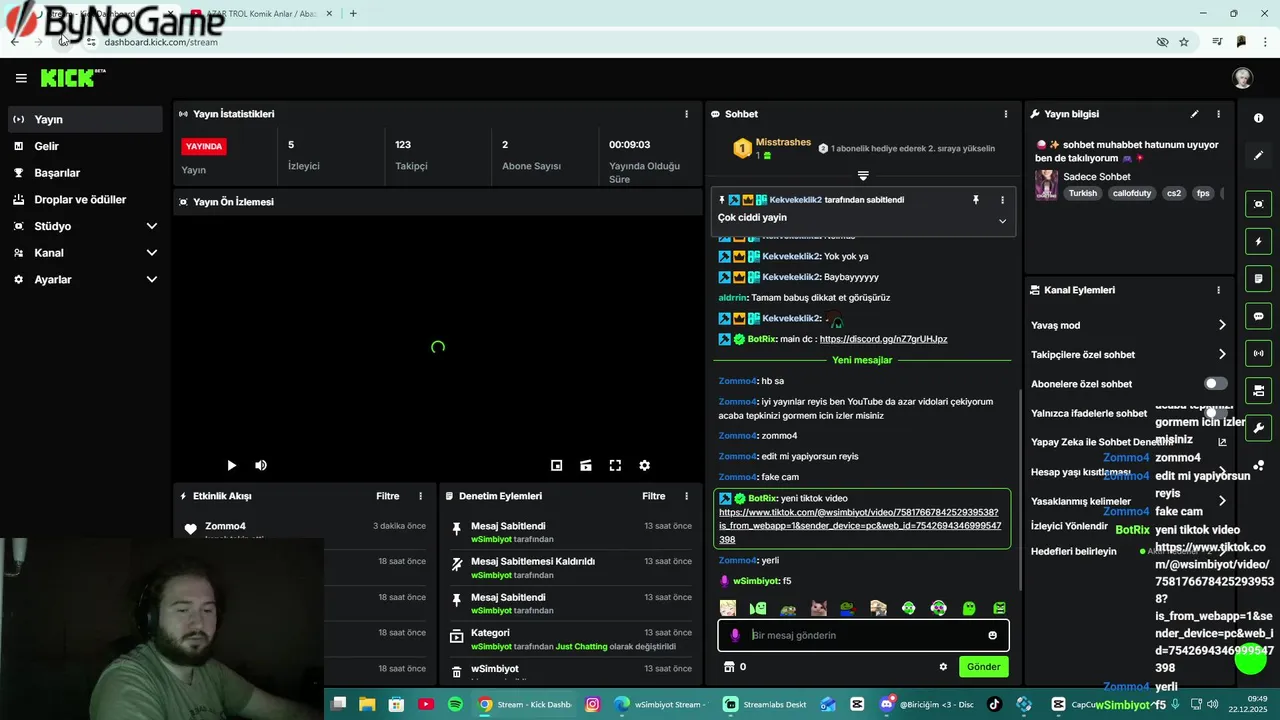Viewport: 1280px width, 720px height.
Task: Open the Yayın bilgisi panel options menu
Action: 1218,114
